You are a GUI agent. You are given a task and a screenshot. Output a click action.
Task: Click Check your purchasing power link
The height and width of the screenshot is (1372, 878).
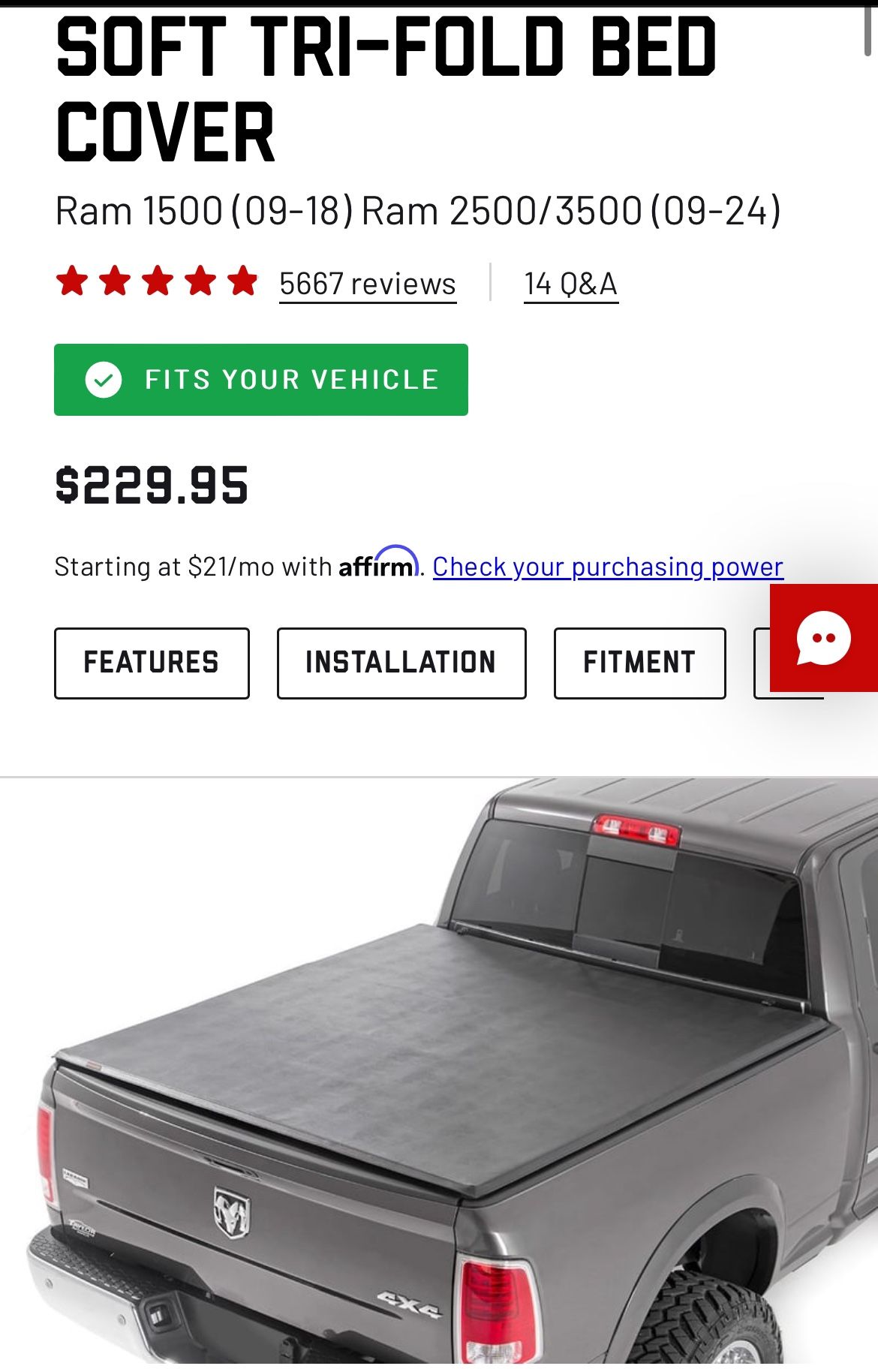coord(608,567)
